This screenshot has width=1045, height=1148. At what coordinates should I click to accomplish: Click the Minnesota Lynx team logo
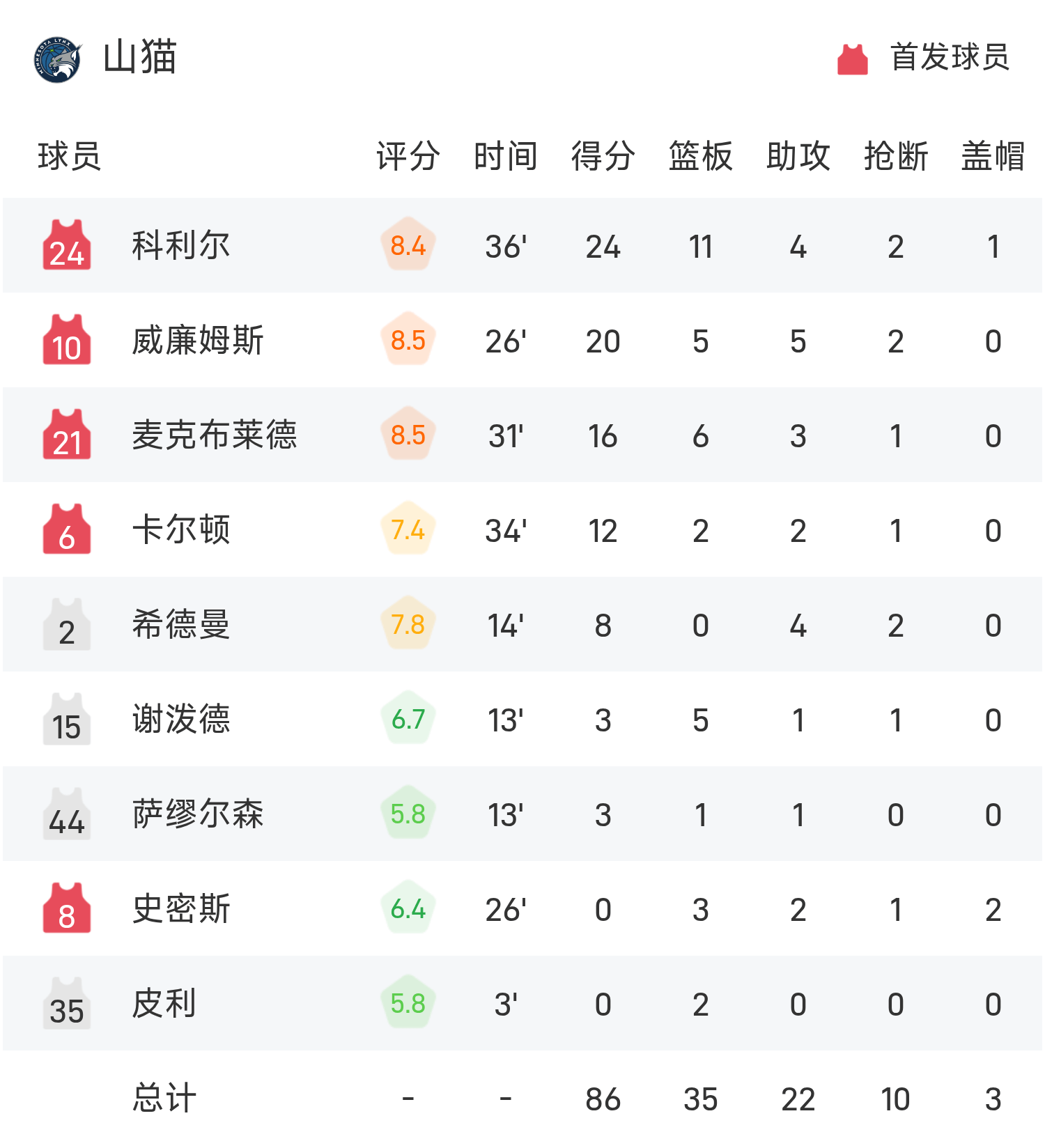(x=58, y=59)
